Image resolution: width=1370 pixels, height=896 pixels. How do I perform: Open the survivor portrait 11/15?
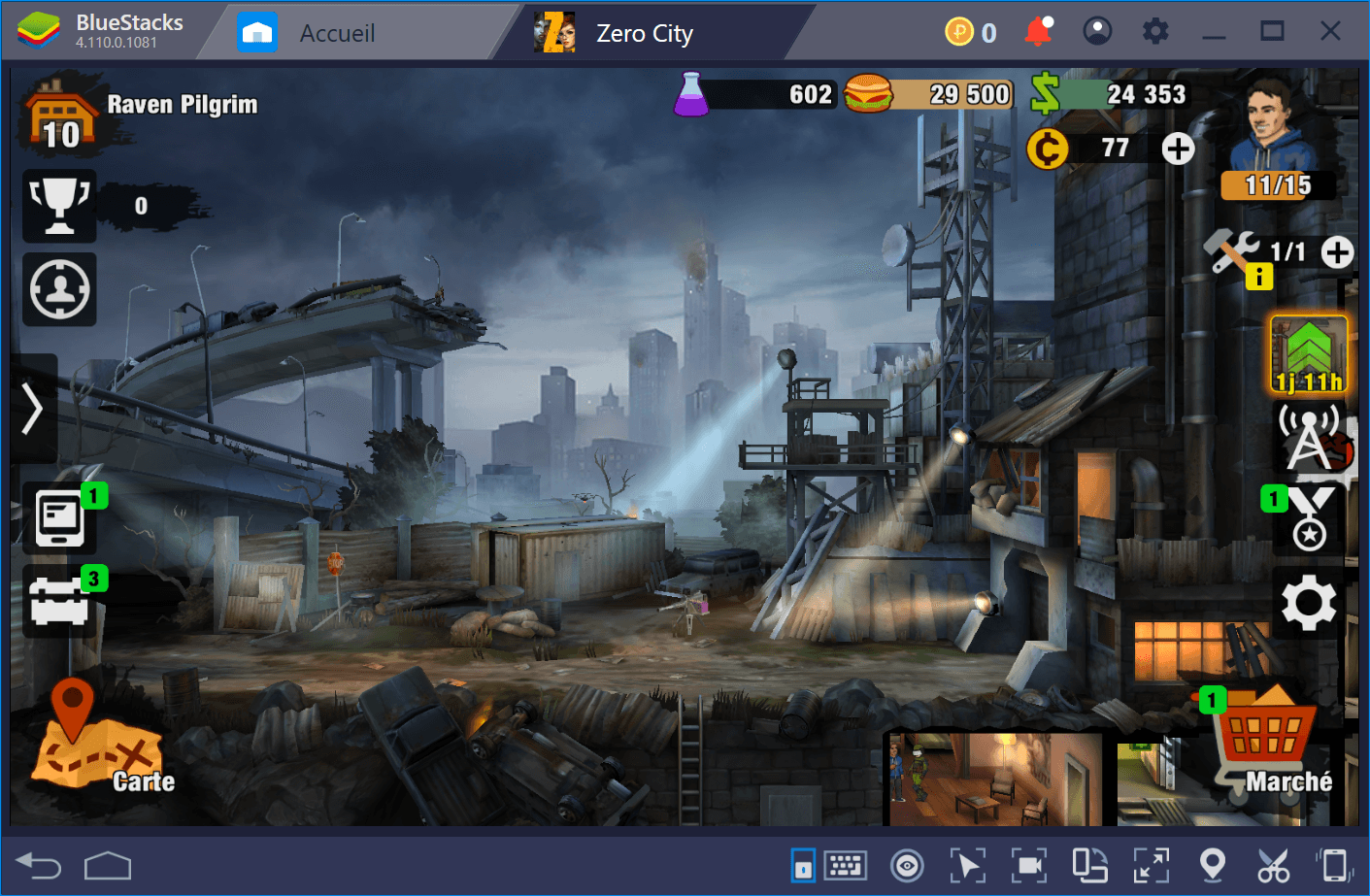(1276, 138)
